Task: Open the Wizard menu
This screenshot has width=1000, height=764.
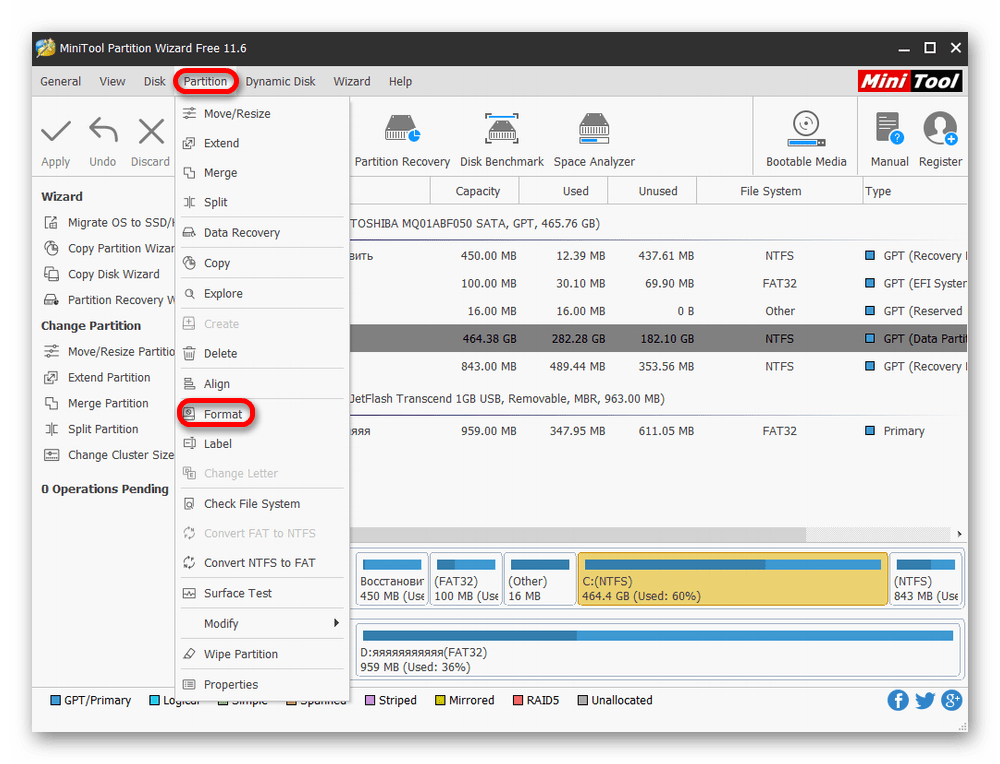Action: coord(351,82)
